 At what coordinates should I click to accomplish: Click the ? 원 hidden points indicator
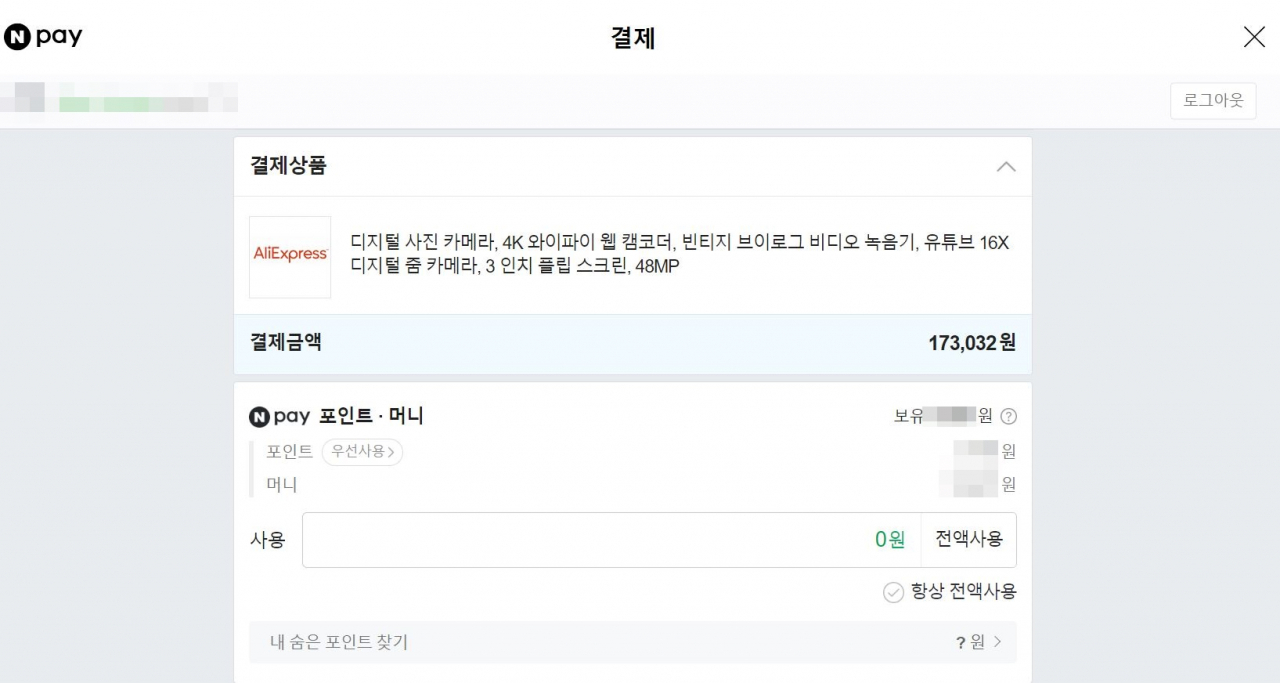(977, 642)
